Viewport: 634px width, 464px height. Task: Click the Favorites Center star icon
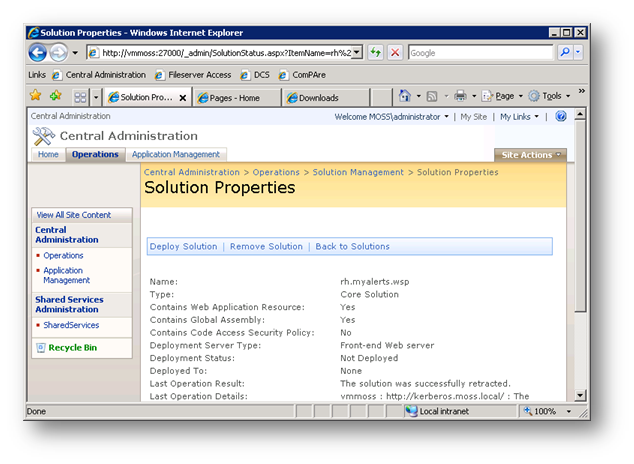point(36,96)
